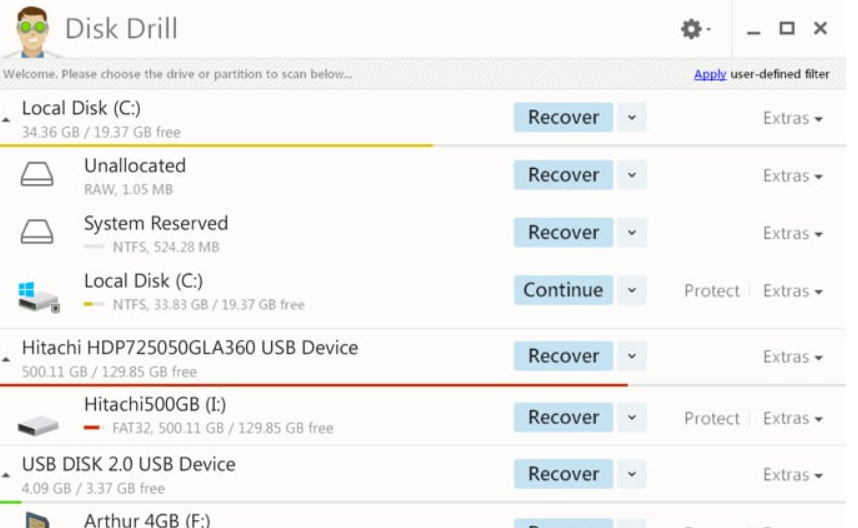Open Extras menu for Hitachi500GB (I:)
Image resolution: width=858 pixels, height=528 pixels.
click(792, 419)
